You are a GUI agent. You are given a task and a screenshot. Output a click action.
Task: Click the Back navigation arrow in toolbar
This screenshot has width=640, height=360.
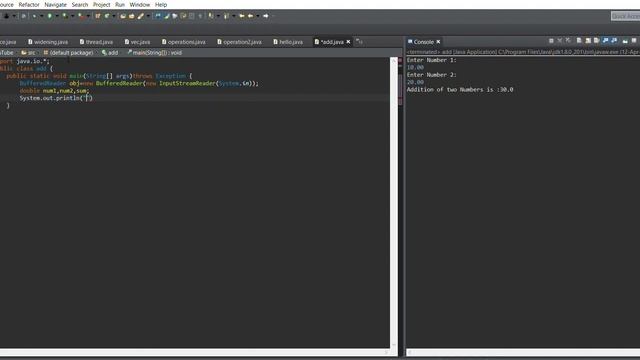(251, 16)
